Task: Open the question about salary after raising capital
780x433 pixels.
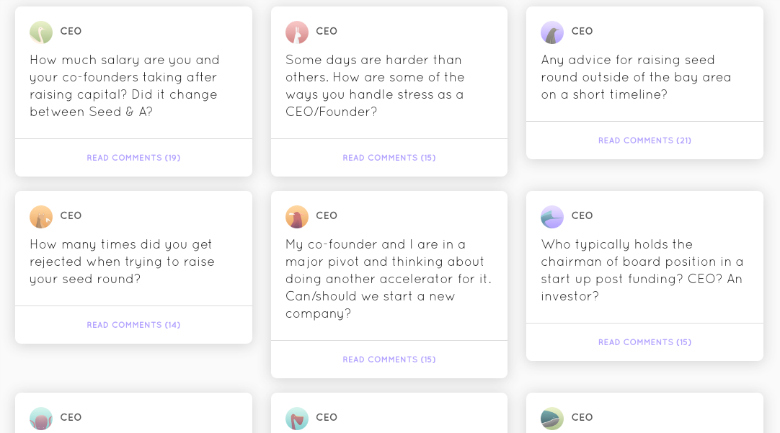Action: point(124,86)
